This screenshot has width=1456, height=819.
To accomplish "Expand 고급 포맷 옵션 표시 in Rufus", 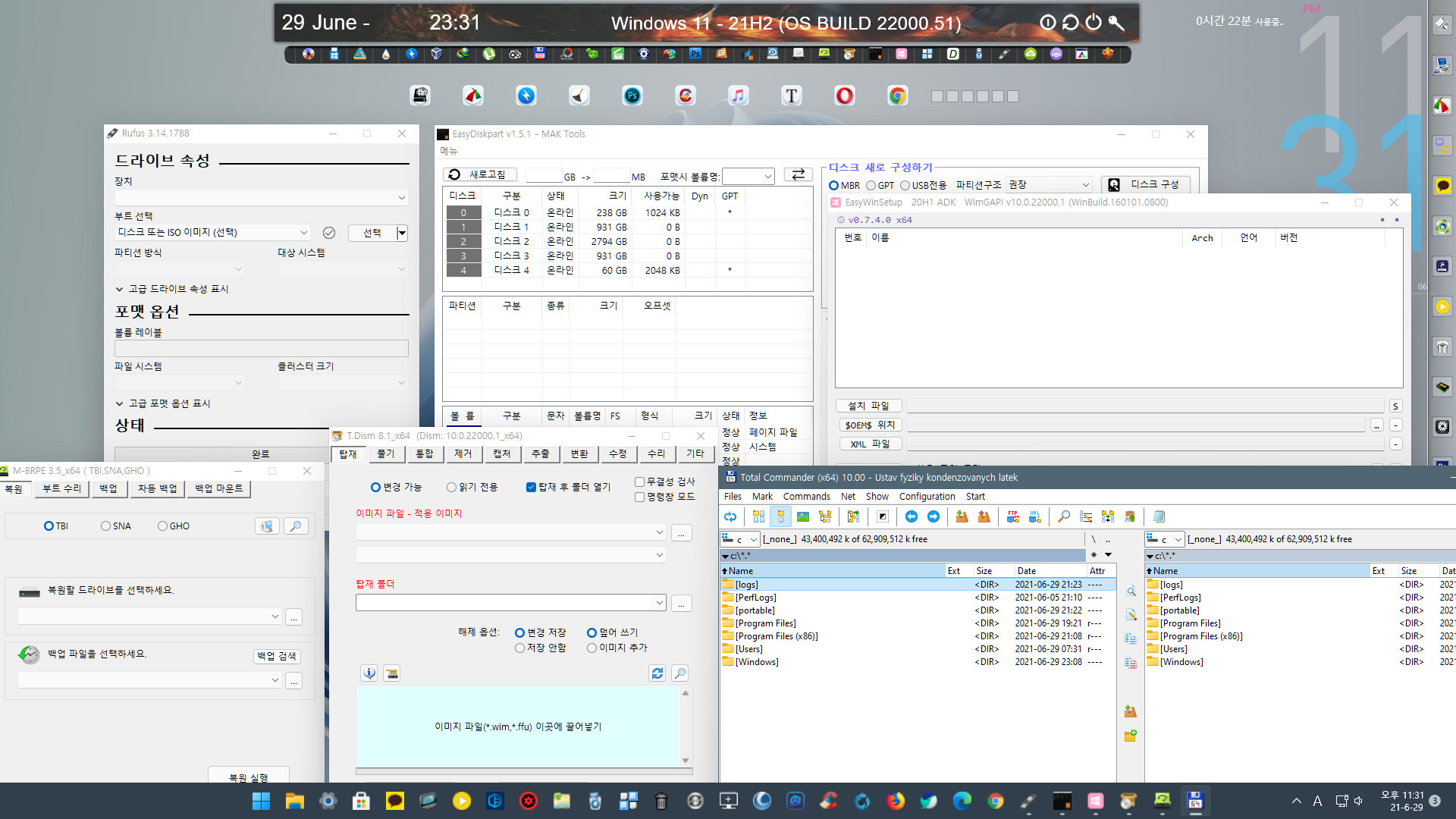I will coord(163,403).
